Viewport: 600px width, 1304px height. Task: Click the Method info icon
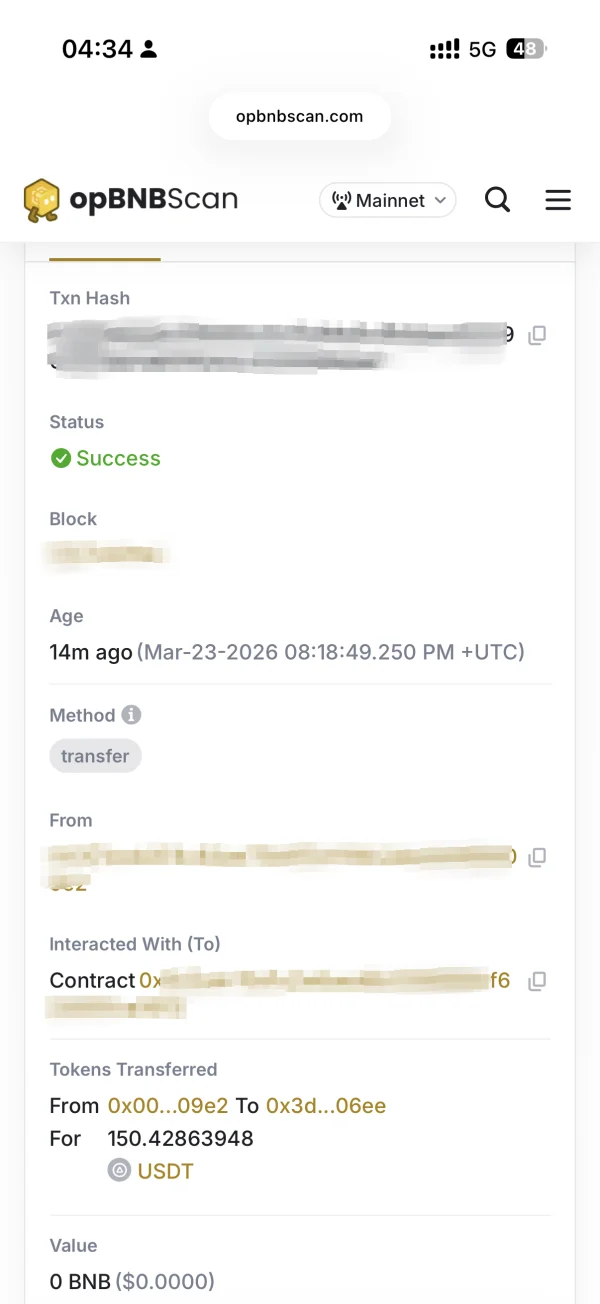pos(132,715)
